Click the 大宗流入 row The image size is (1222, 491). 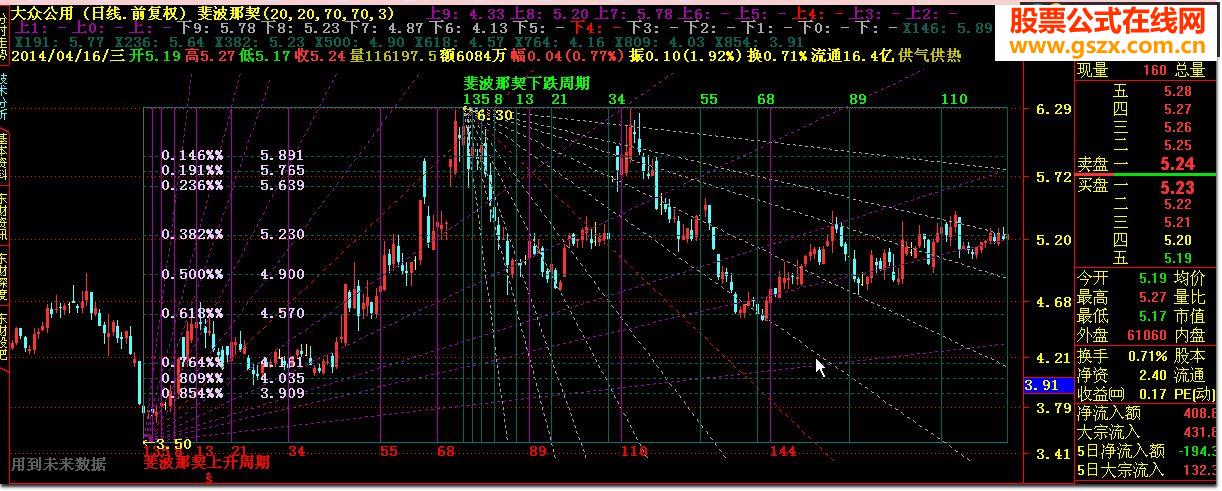[x=1148, y=432]
